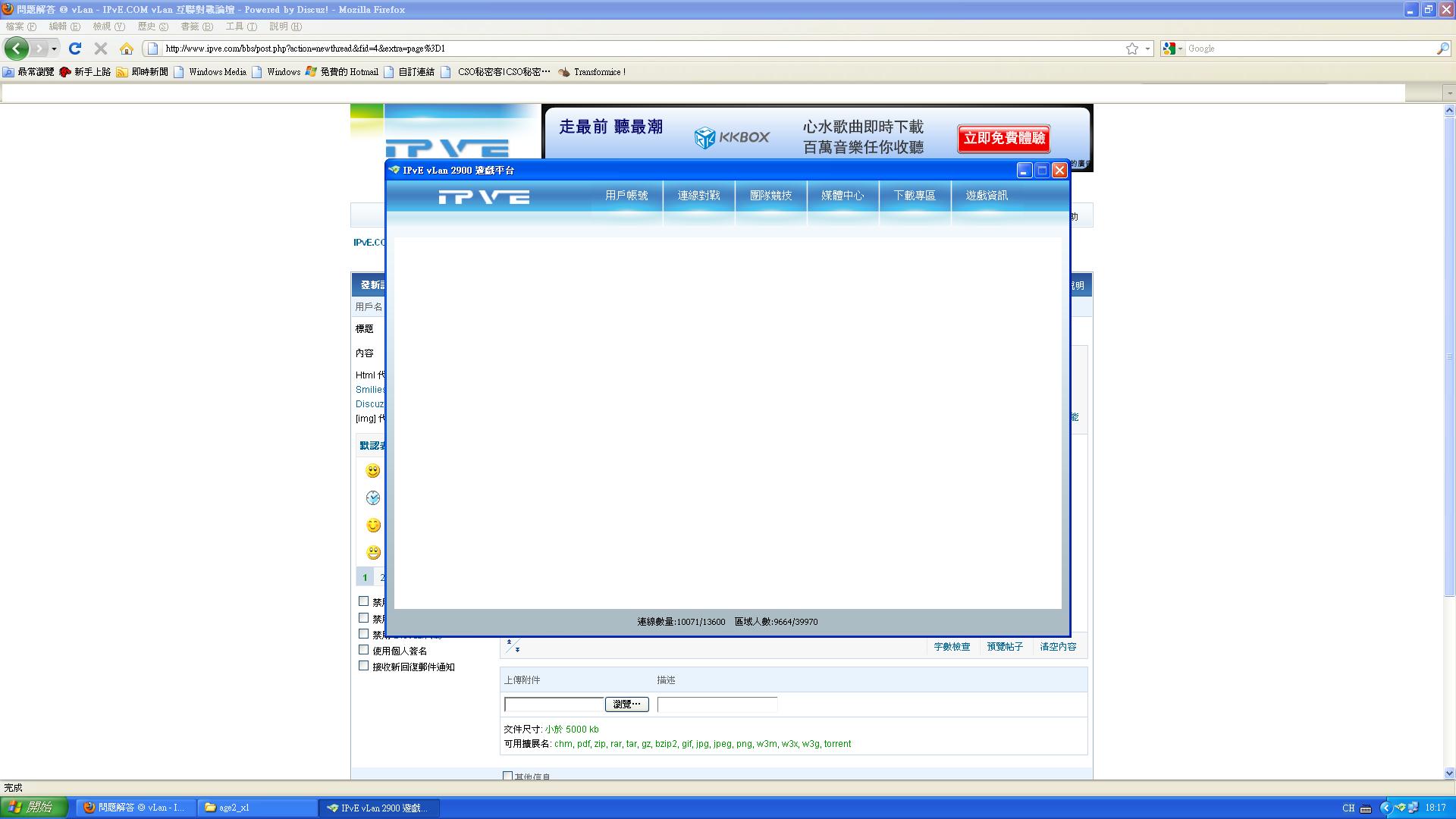Click the first yellow smiley emoticon

click(372, 471)
